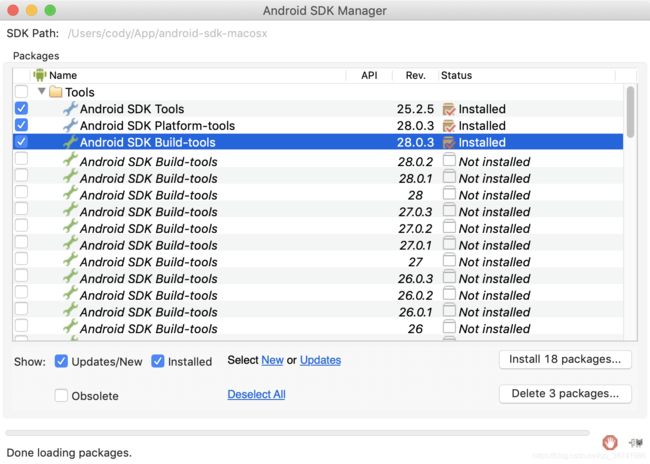Uncheck the Android SDK Platform-tools checkbox

coord(21,125)
